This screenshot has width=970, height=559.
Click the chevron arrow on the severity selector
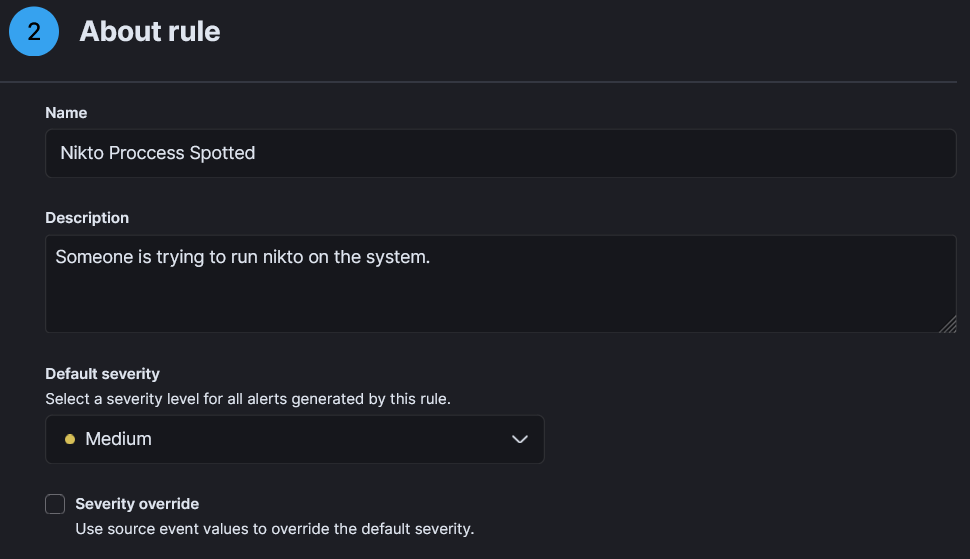(520, 439)
